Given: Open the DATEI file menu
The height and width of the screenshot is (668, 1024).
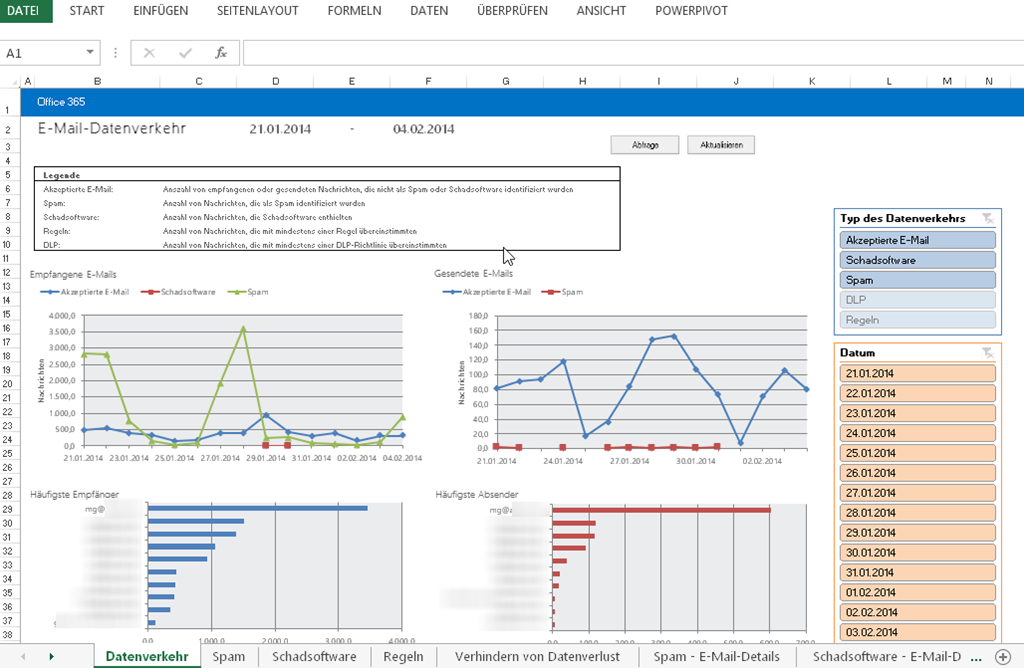Looking at the screenshot, I should point(23,11).
